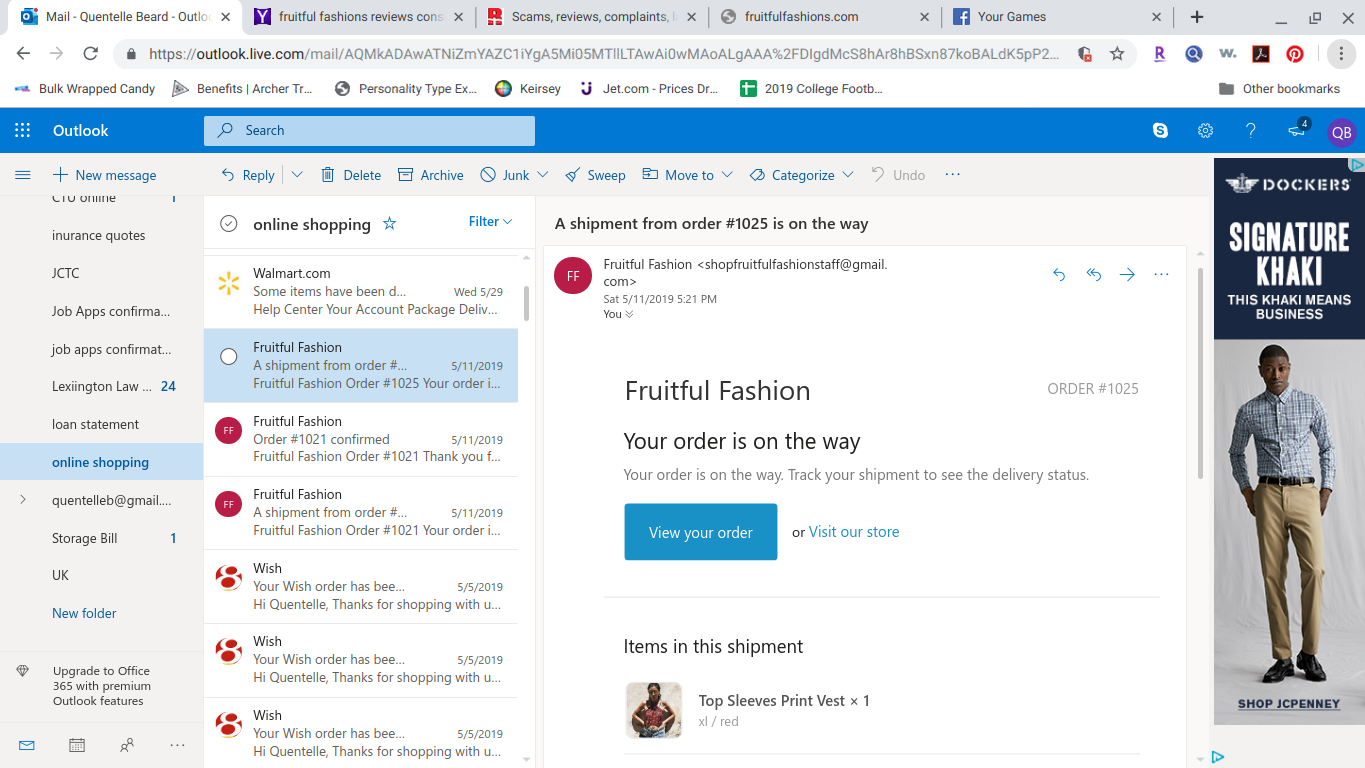
Task: Open a new browser tab
Action: point(1197,17)
